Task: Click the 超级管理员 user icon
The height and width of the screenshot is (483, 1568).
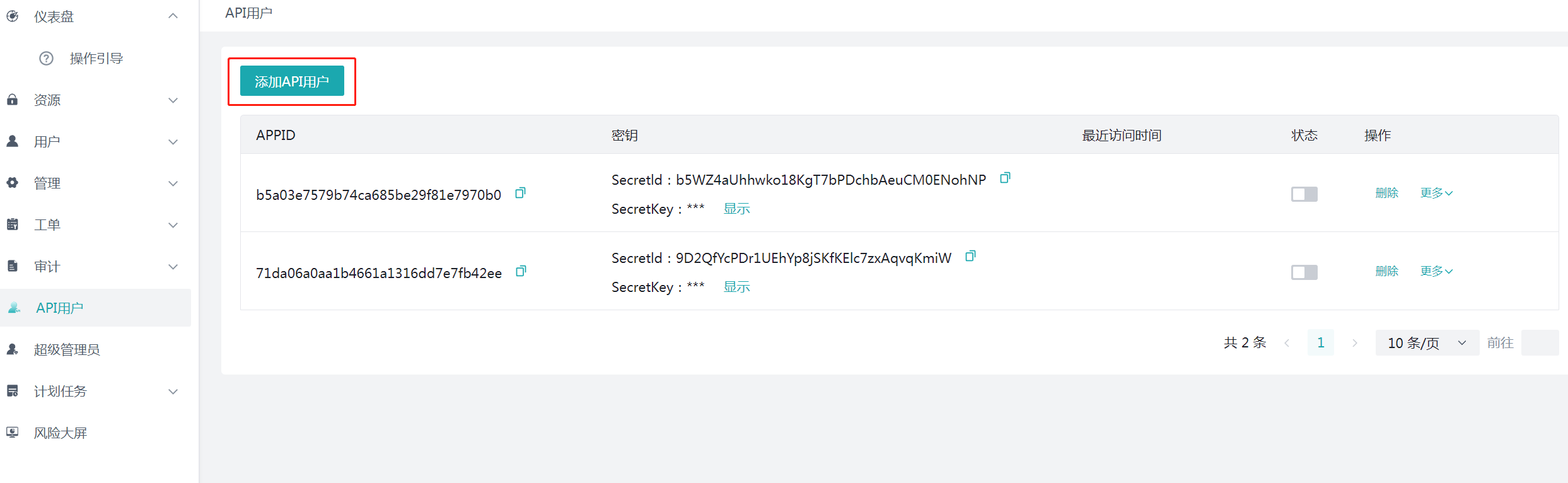Action: tap(13, 349)
